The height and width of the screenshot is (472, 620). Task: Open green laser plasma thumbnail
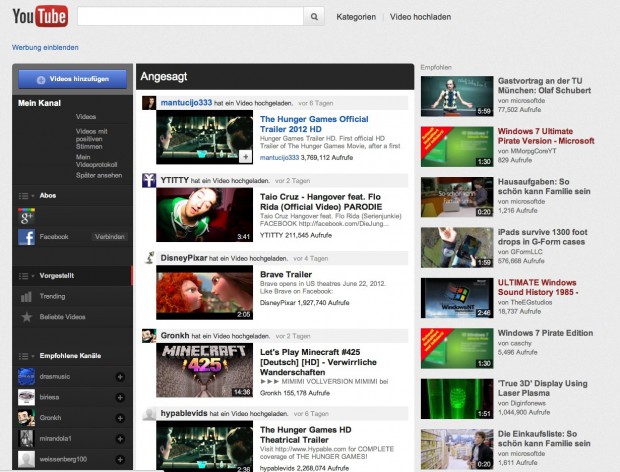click(457, 399)
